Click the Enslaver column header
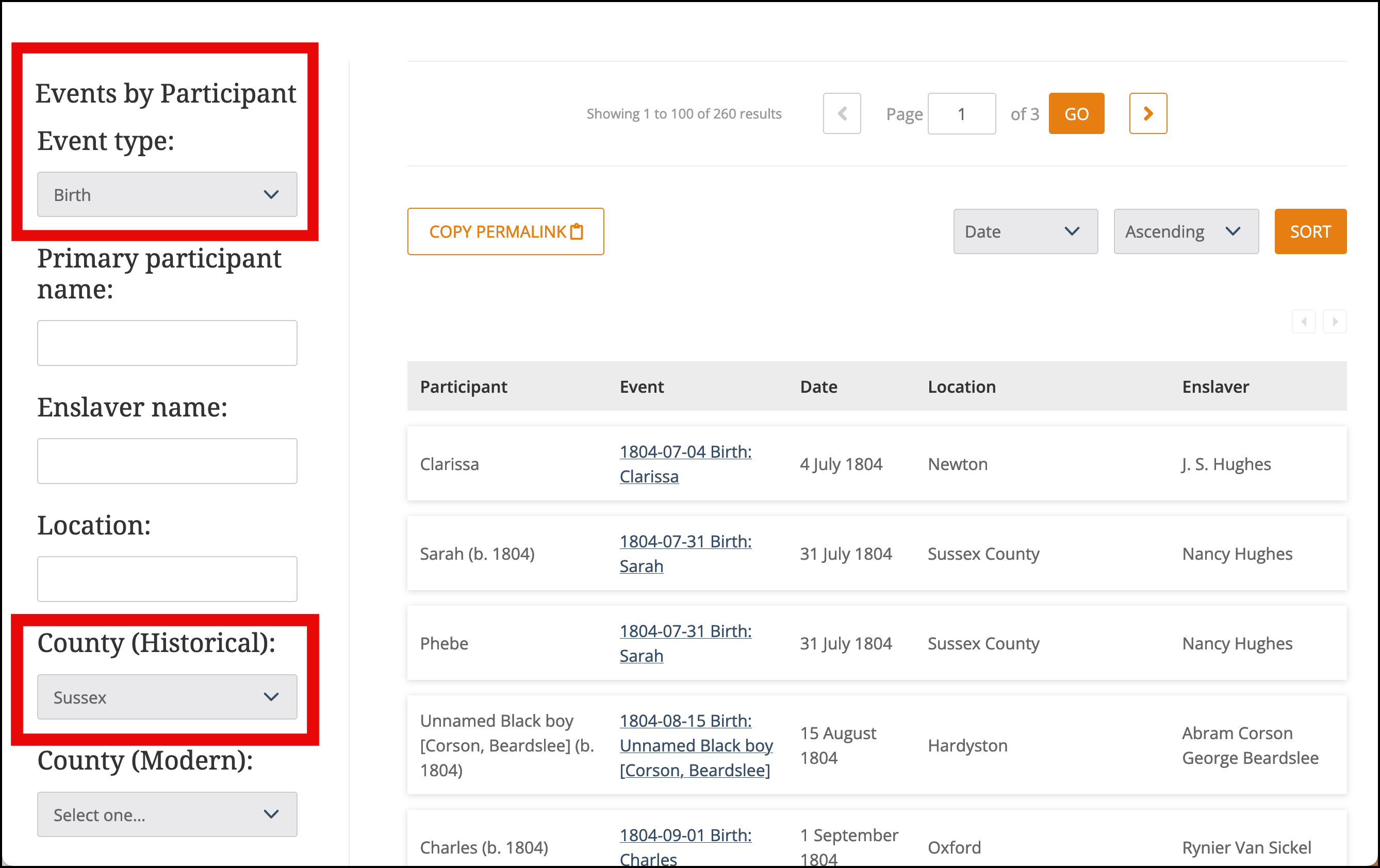Image resolution: width=1380 pixels, height=868 pixels. click(1215, 387)
